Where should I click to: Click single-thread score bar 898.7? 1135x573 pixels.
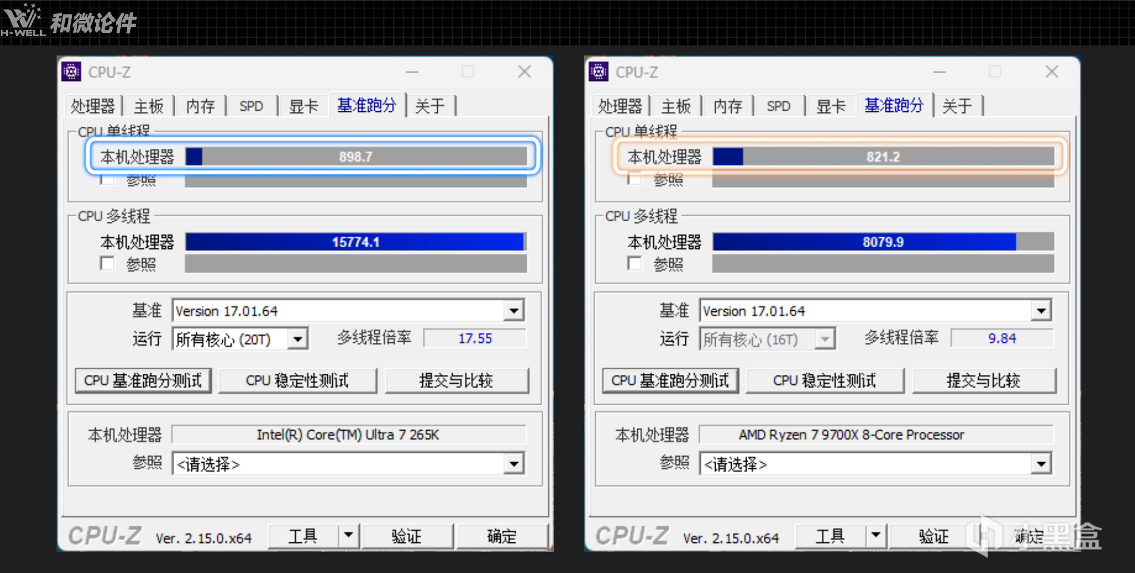356,156
